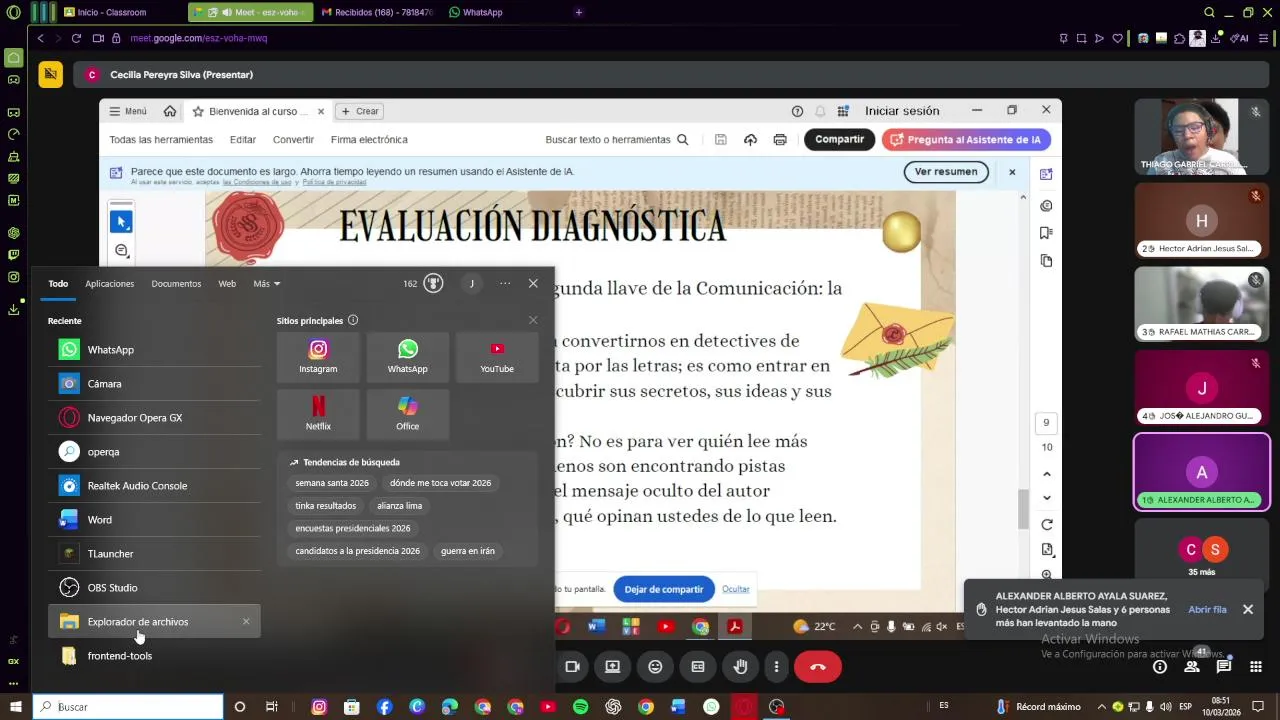Focus the Buscar taskbar search field

point(129,707)
